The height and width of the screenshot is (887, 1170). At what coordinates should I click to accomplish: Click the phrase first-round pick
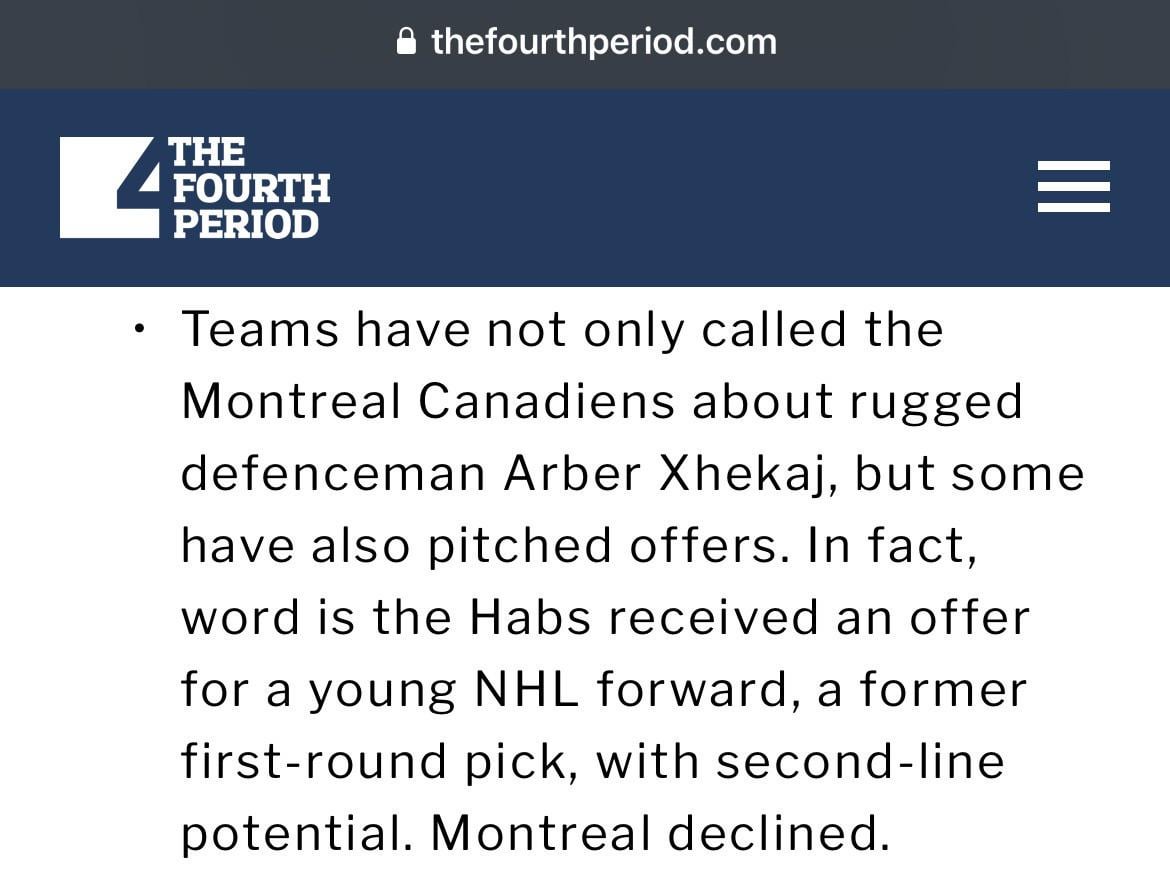click(x=377, y=761)
